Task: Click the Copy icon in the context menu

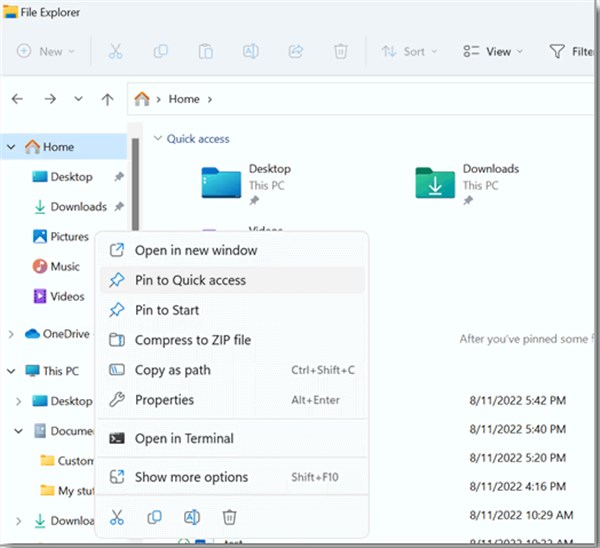Action: pos(154,517)
